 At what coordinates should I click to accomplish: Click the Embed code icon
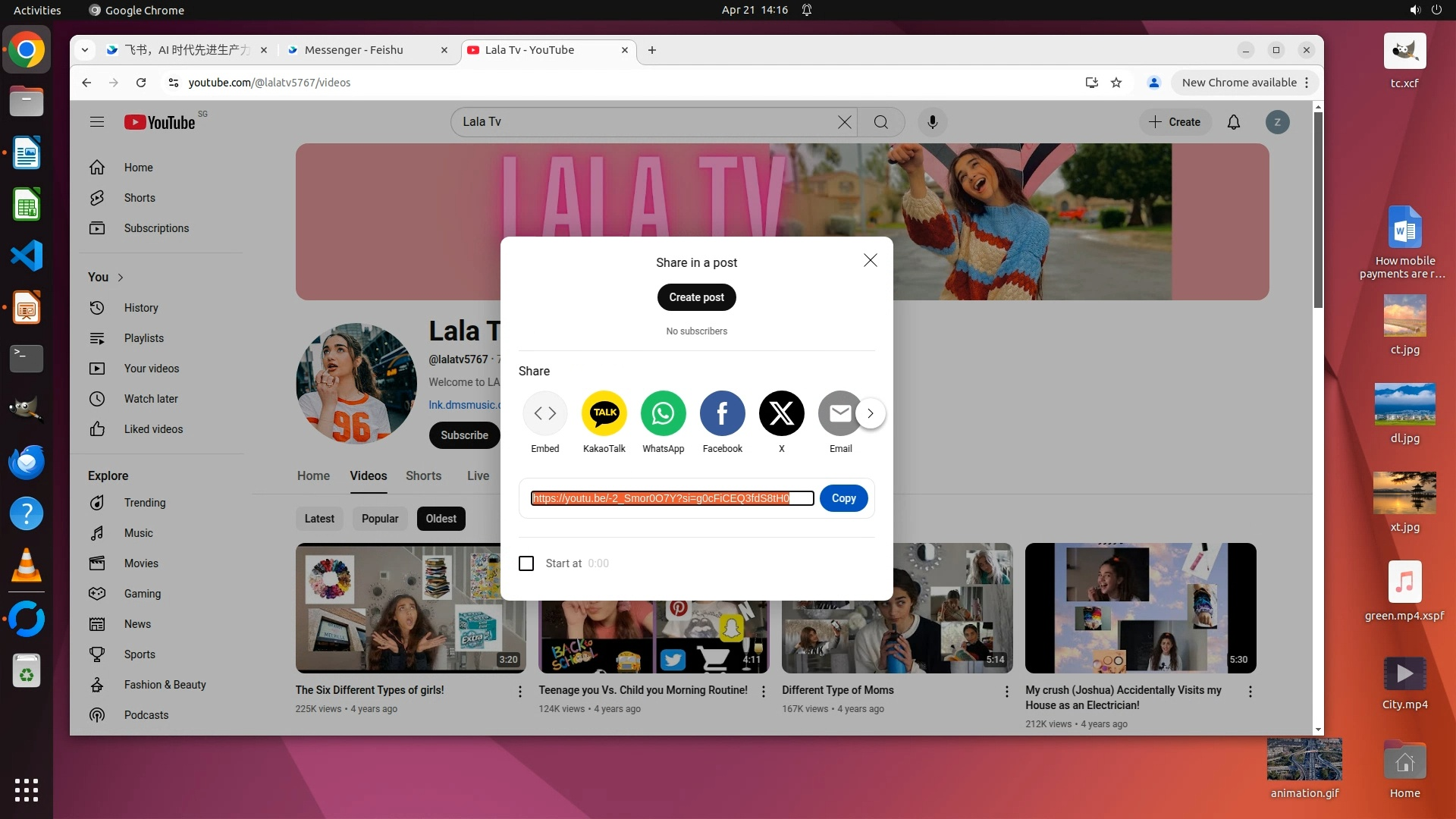click(x=544, y=413)
